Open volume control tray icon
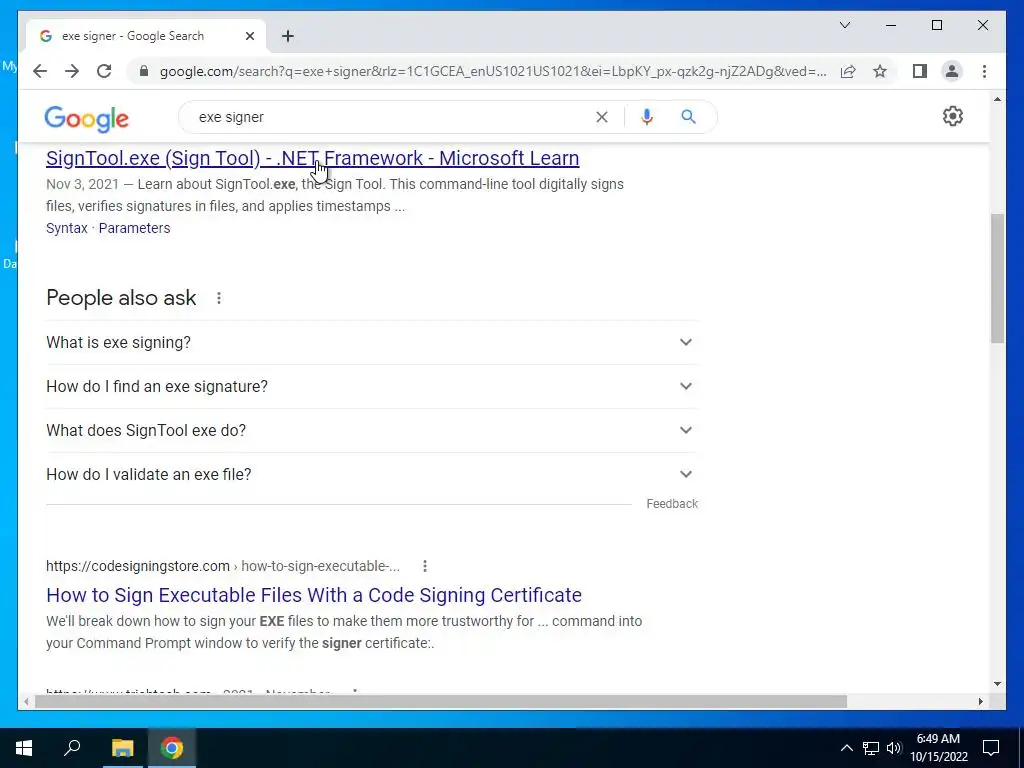Image resolution: width=1024 pixels, height=768 pixels. coord(894,748)
